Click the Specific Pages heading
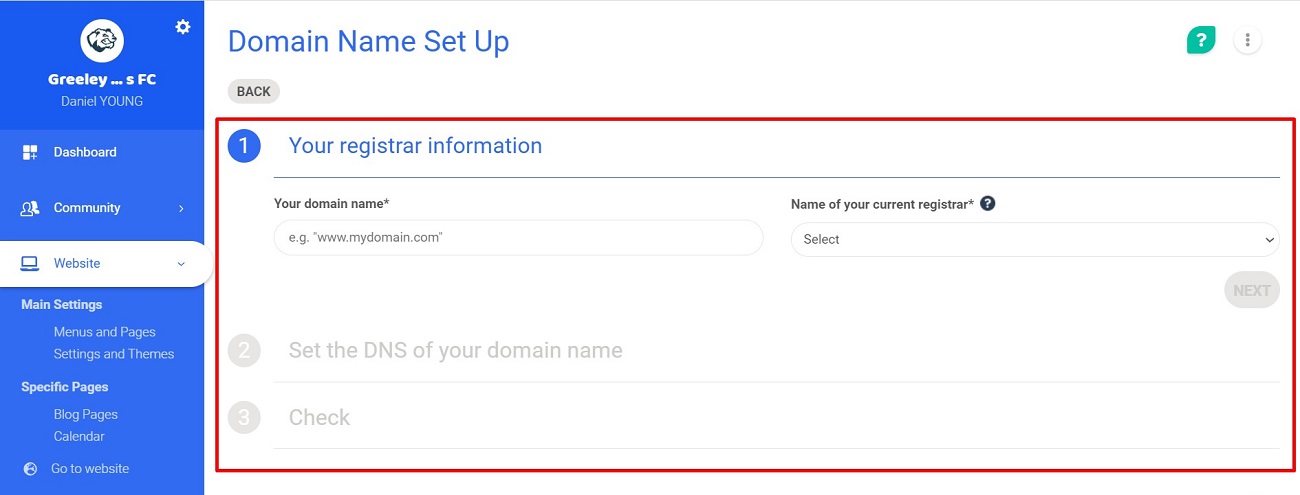 click(x=65, y=387)
